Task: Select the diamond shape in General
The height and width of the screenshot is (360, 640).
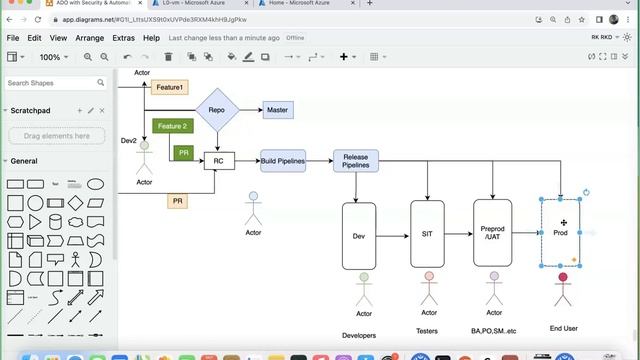Action: [76, 203]
